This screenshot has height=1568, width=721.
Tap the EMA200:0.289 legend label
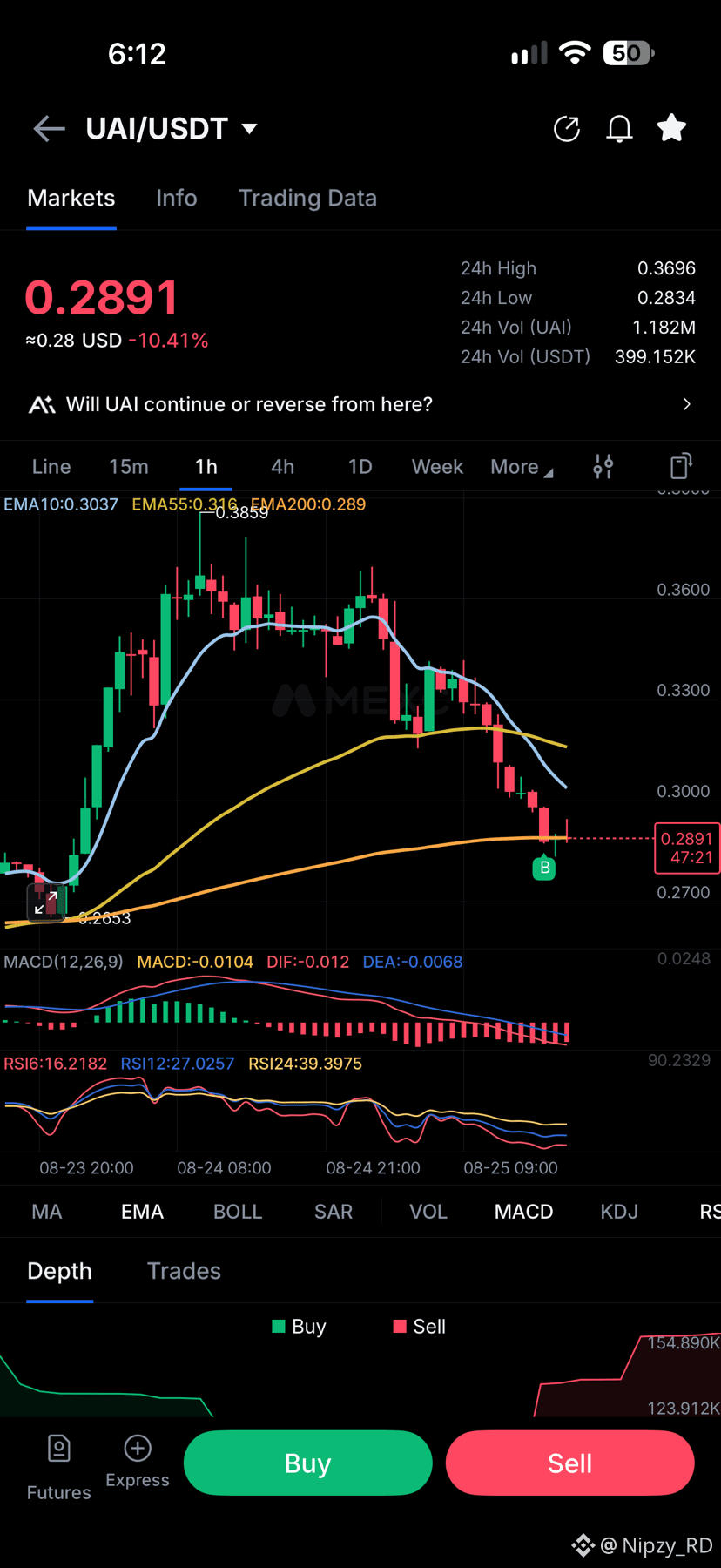308,504
